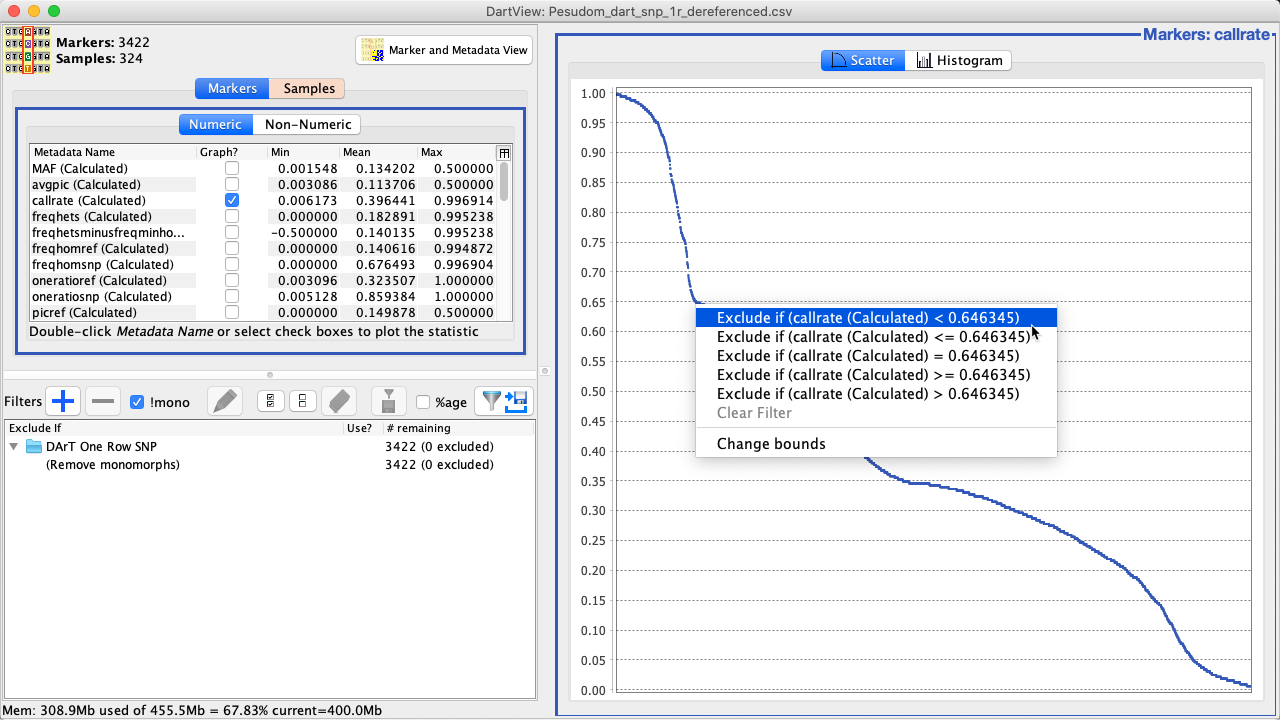The height and width of the screenshot is (720, 1280).
Task: Check Graph box for avgpic (Calculated)
Action: (232, 185)
